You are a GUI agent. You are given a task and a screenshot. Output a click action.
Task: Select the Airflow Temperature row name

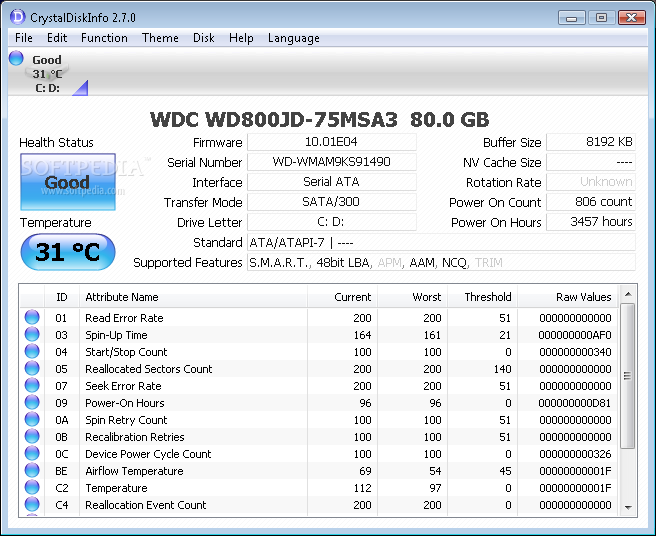click(134, 471)
